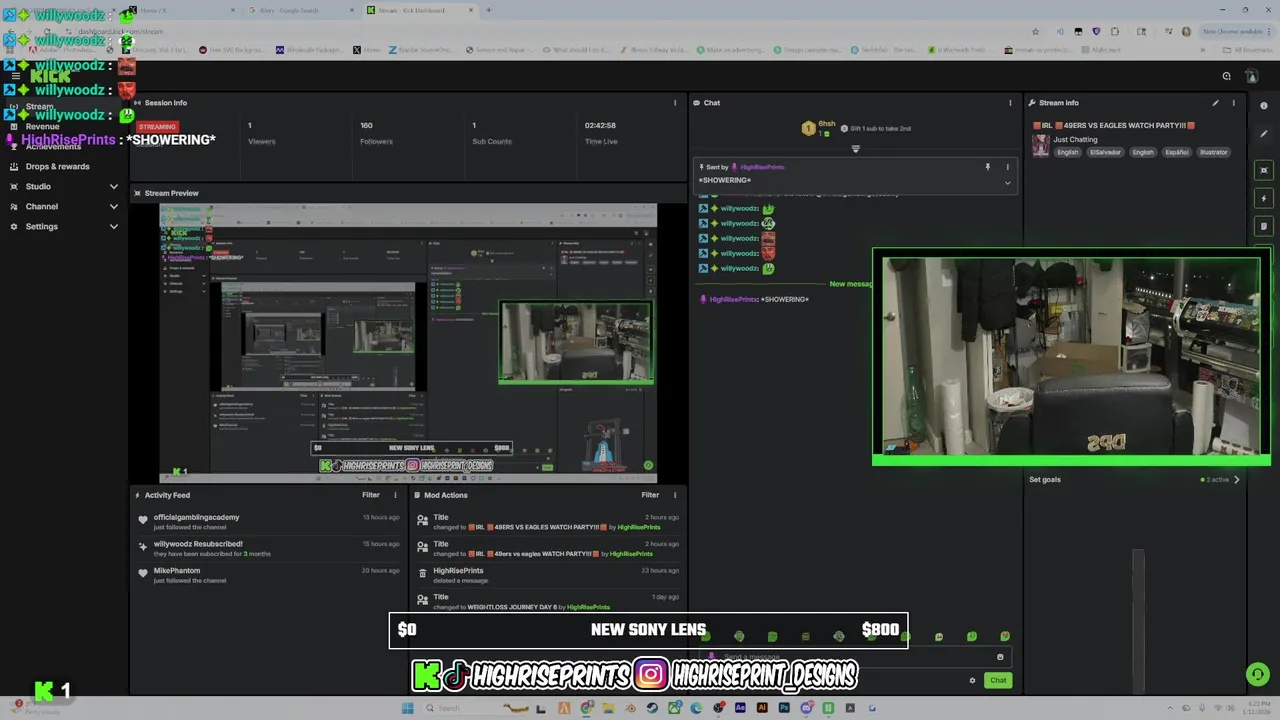This screenshot has width=1280, height=720.
Task: Click the Illustrator stream tag
Action: click(1213, 153)
